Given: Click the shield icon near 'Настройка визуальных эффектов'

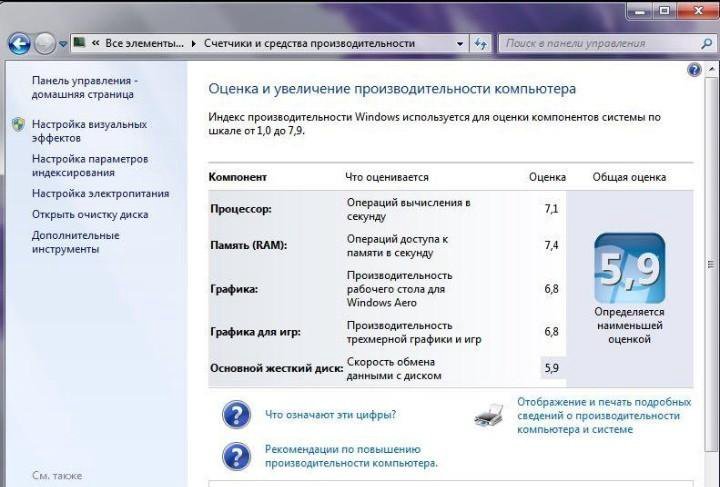Looking at the screenshot, I should pyautogui.click(x=18, y=125).
